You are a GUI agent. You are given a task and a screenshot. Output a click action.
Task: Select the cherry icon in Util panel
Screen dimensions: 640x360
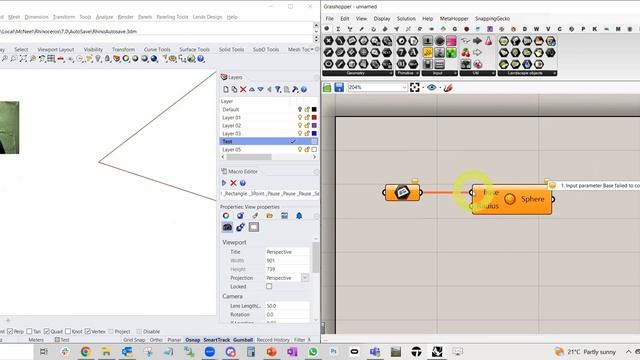coord(465,52)
